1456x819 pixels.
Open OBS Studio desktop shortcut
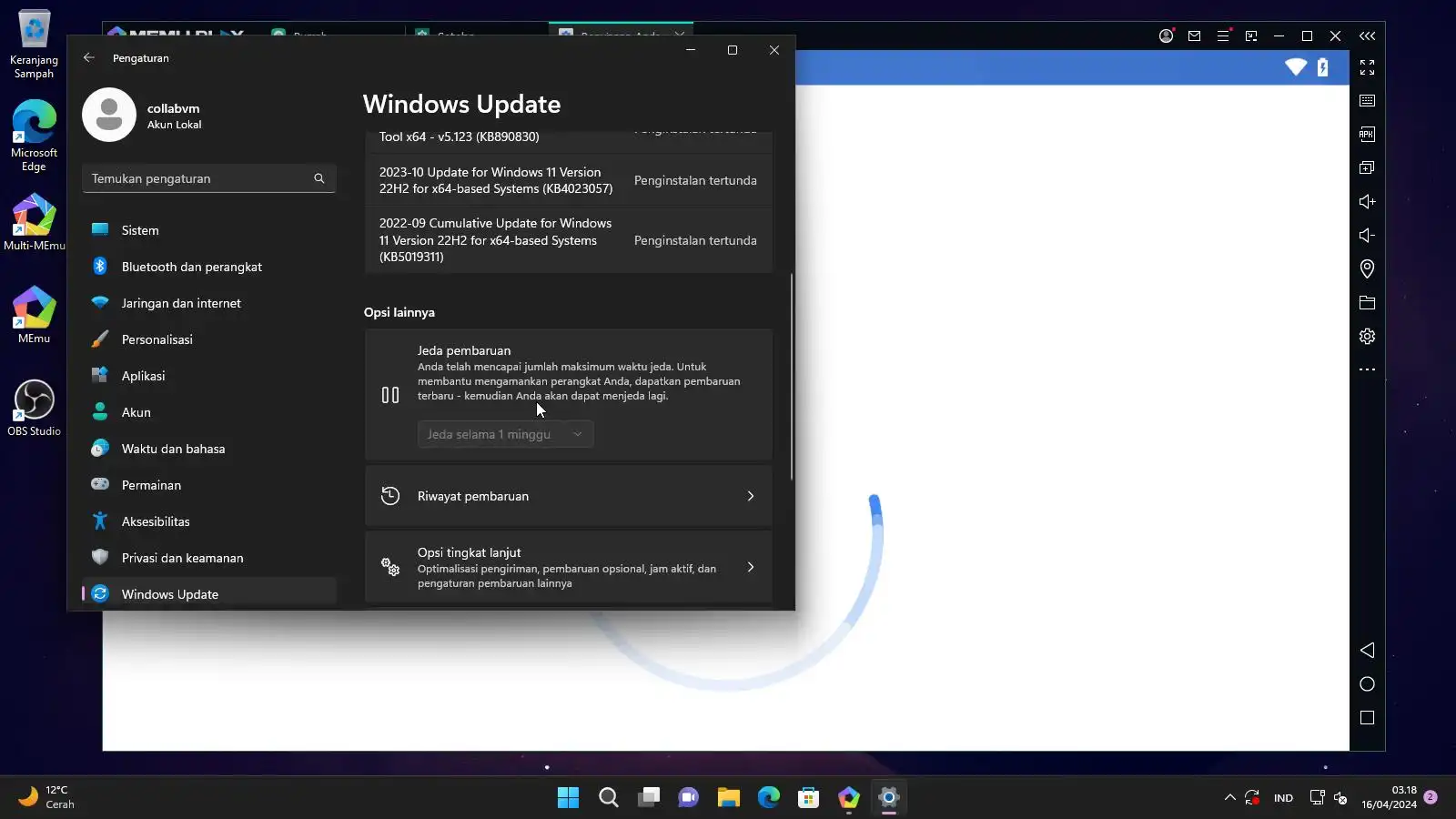click(34, 408)
